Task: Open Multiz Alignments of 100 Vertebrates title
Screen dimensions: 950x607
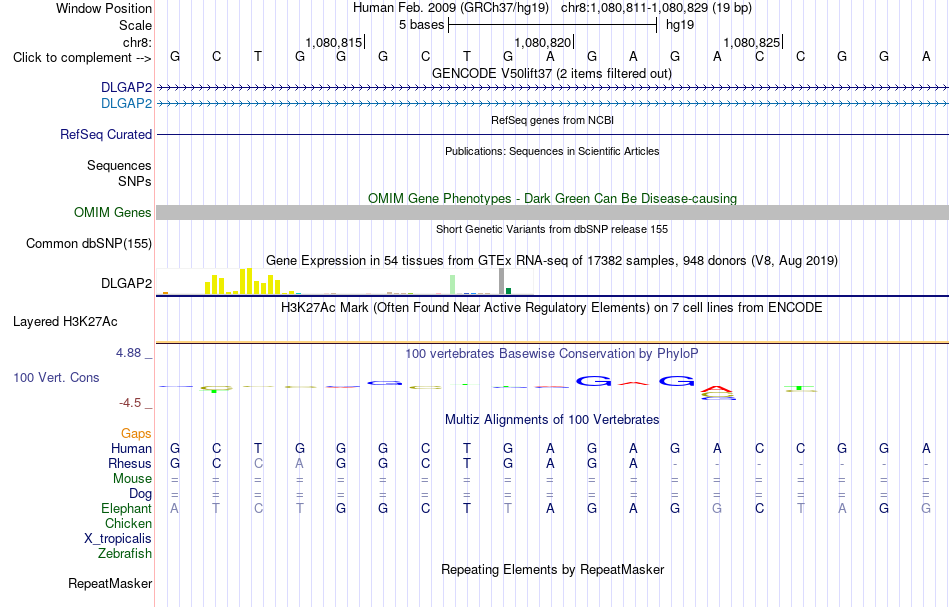Action: [552, 420]
